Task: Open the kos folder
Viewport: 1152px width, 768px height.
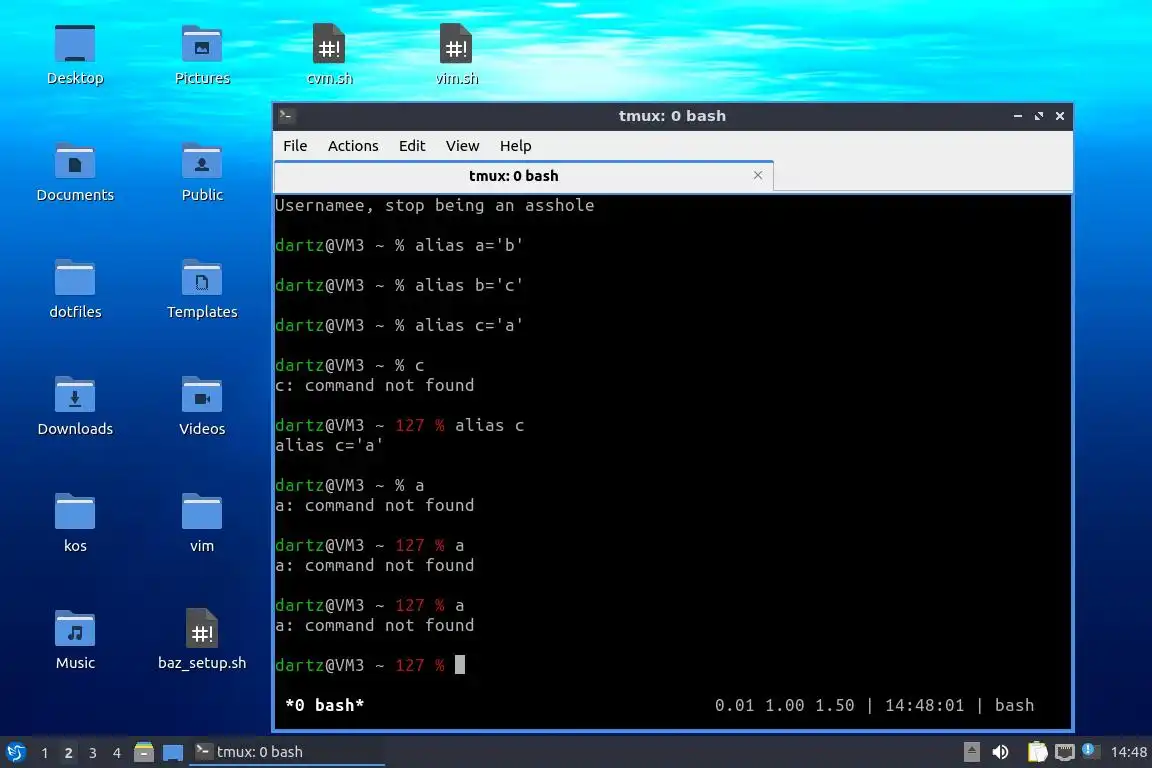Action: (75, 523)
